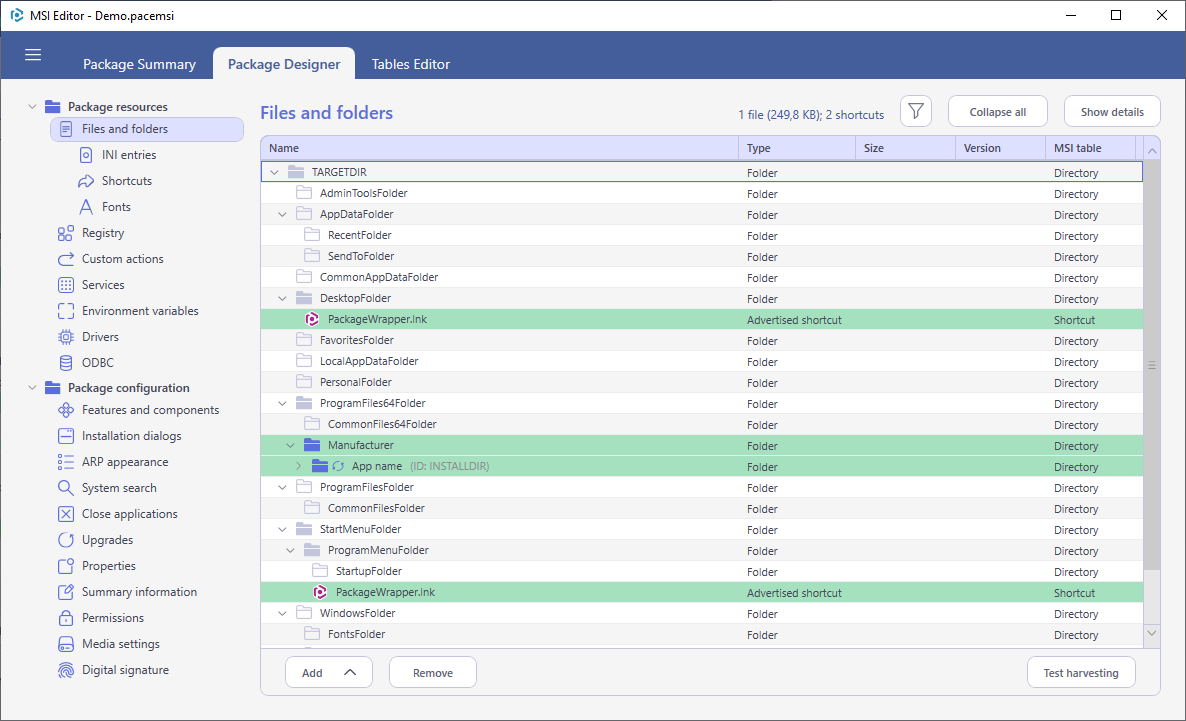Click the Permissions lock icon
The image size is (1186, 721).
click(x=66, y=618)
